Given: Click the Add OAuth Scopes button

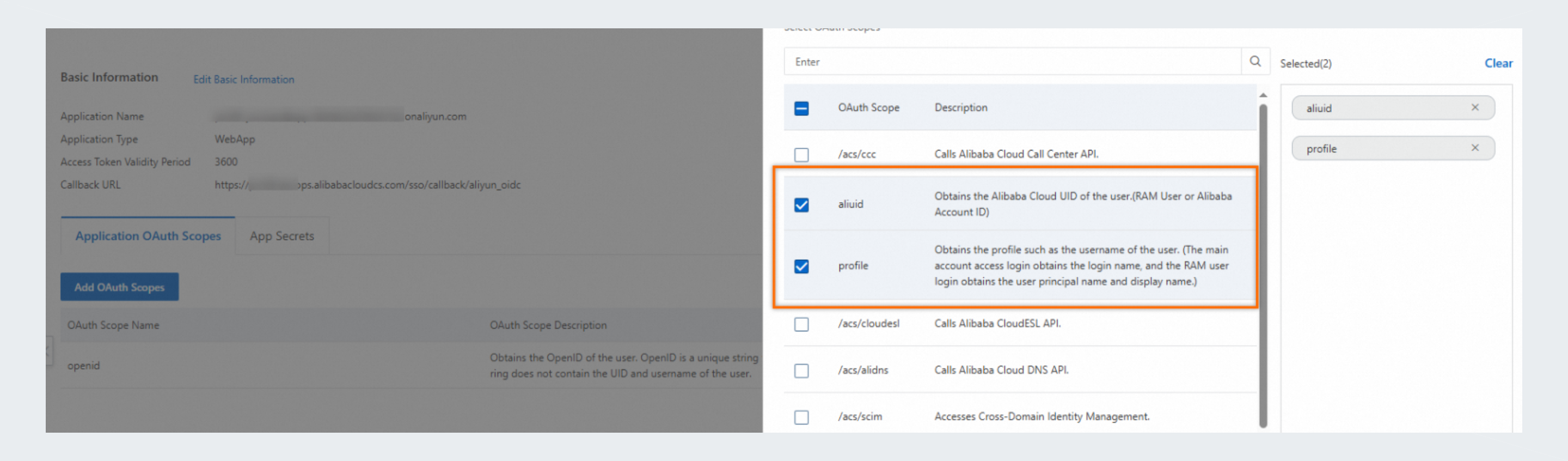Looking at the screenshot, I should coord(119,287).
